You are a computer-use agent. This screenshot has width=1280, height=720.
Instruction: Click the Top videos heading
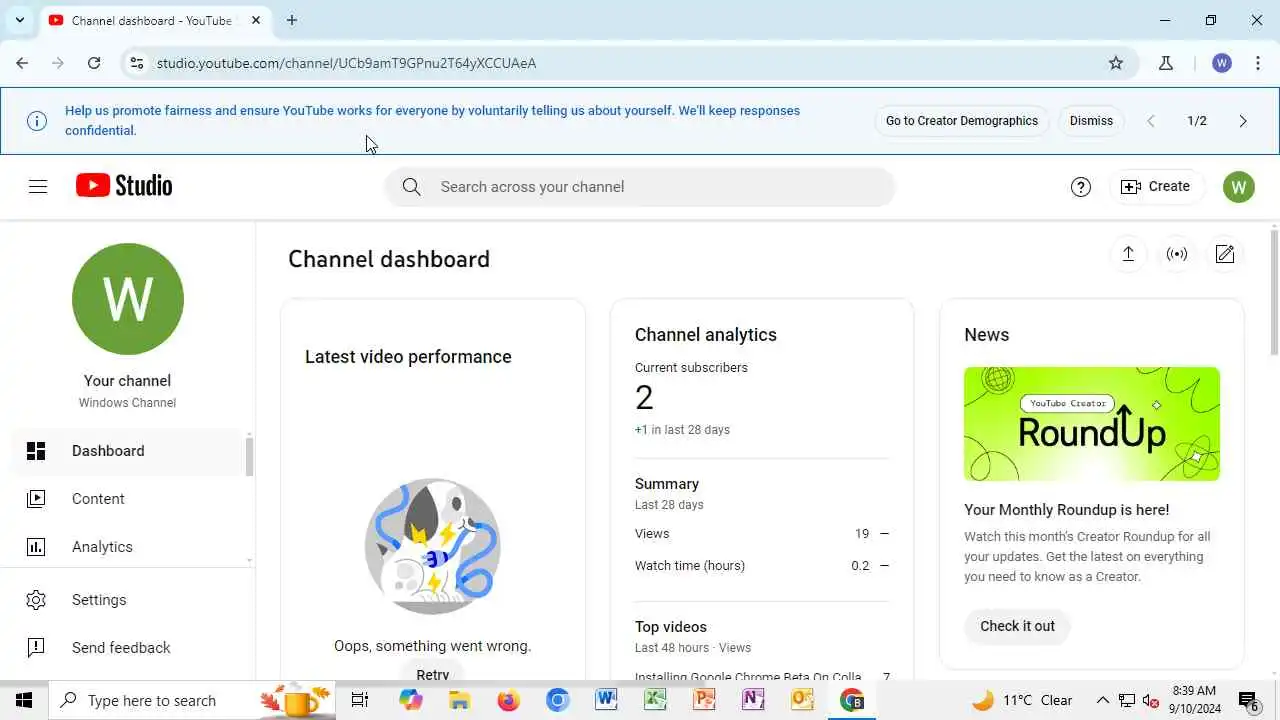671,627
